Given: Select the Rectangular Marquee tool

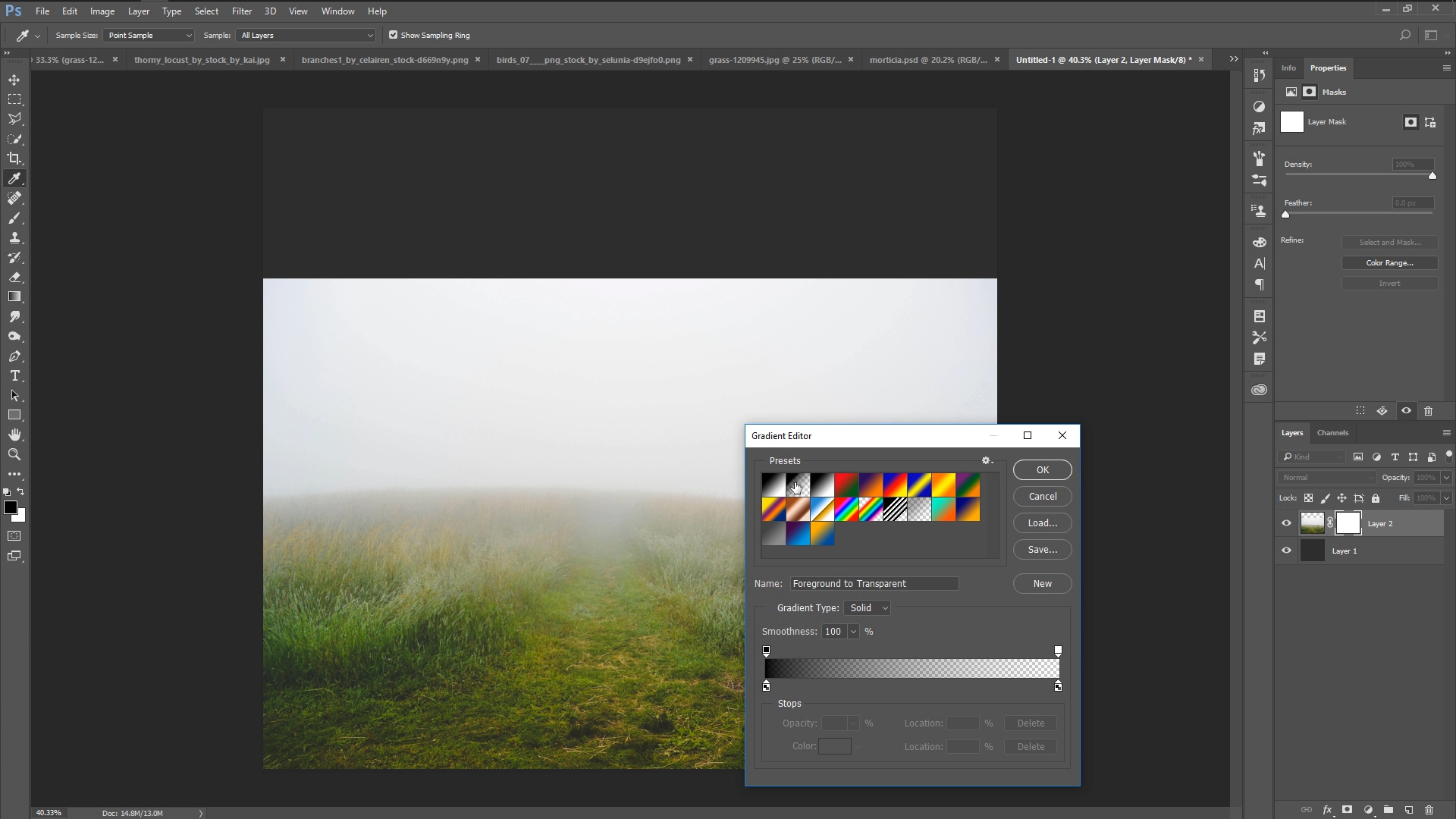Looking at the screenshot, I should point(14,99).
